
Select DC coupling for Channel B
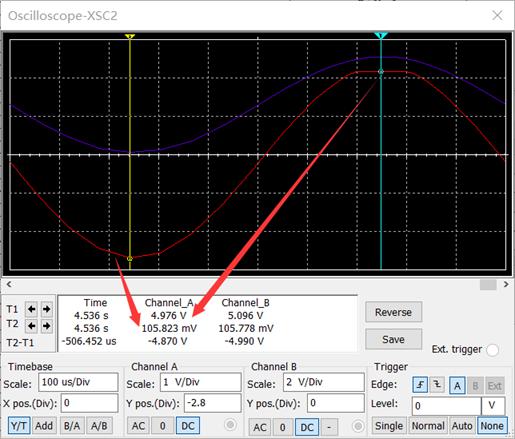(x=307, y=427)
